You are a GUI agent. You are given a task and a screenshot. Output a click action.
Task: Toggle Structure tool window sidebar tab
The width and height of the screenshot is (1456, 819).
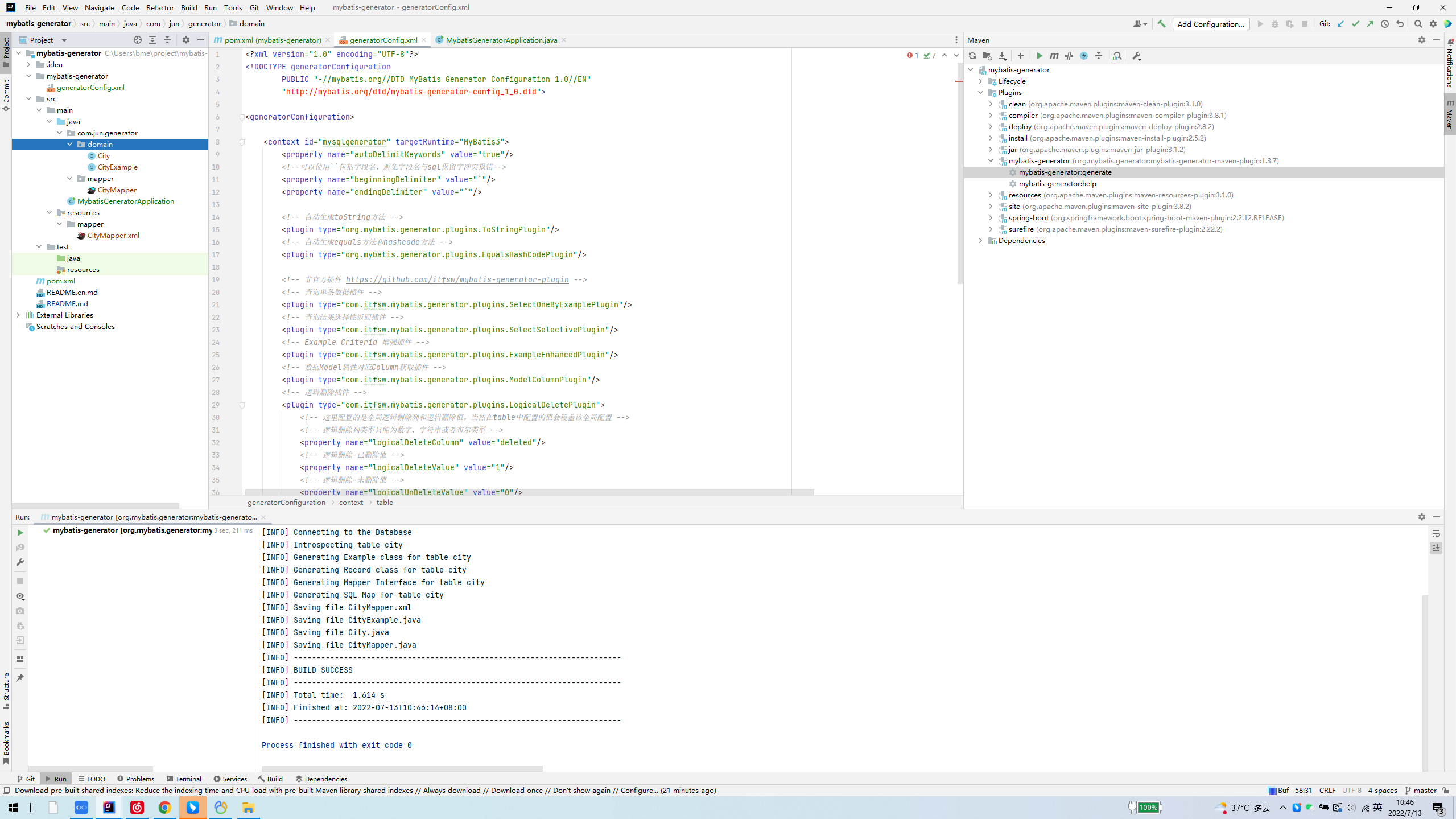coord(6,690)
